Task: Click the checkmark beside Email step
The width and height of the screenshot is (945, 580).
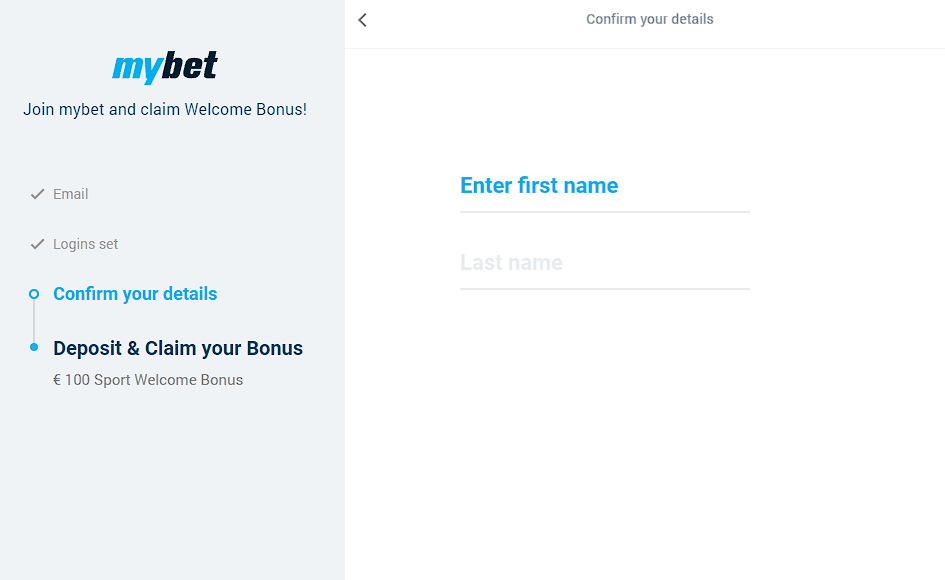Action: (37, 194)
